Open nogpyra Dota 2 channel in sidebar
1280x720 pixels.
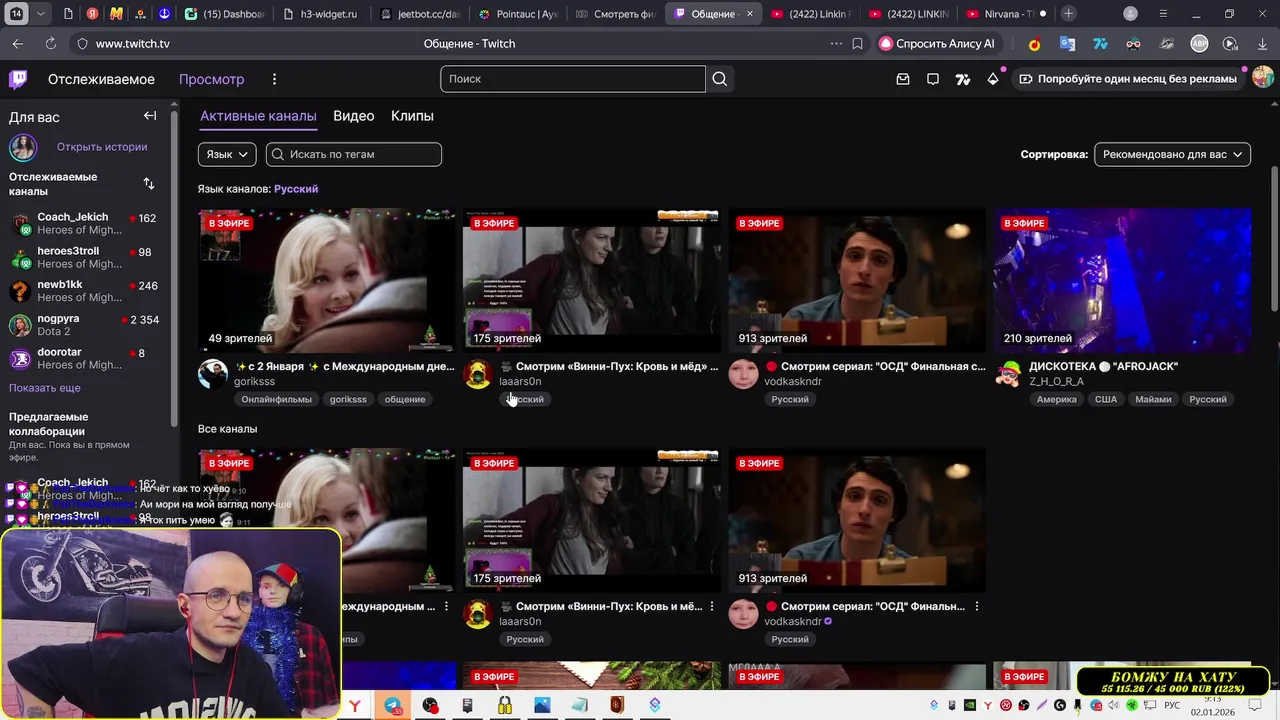84,325
